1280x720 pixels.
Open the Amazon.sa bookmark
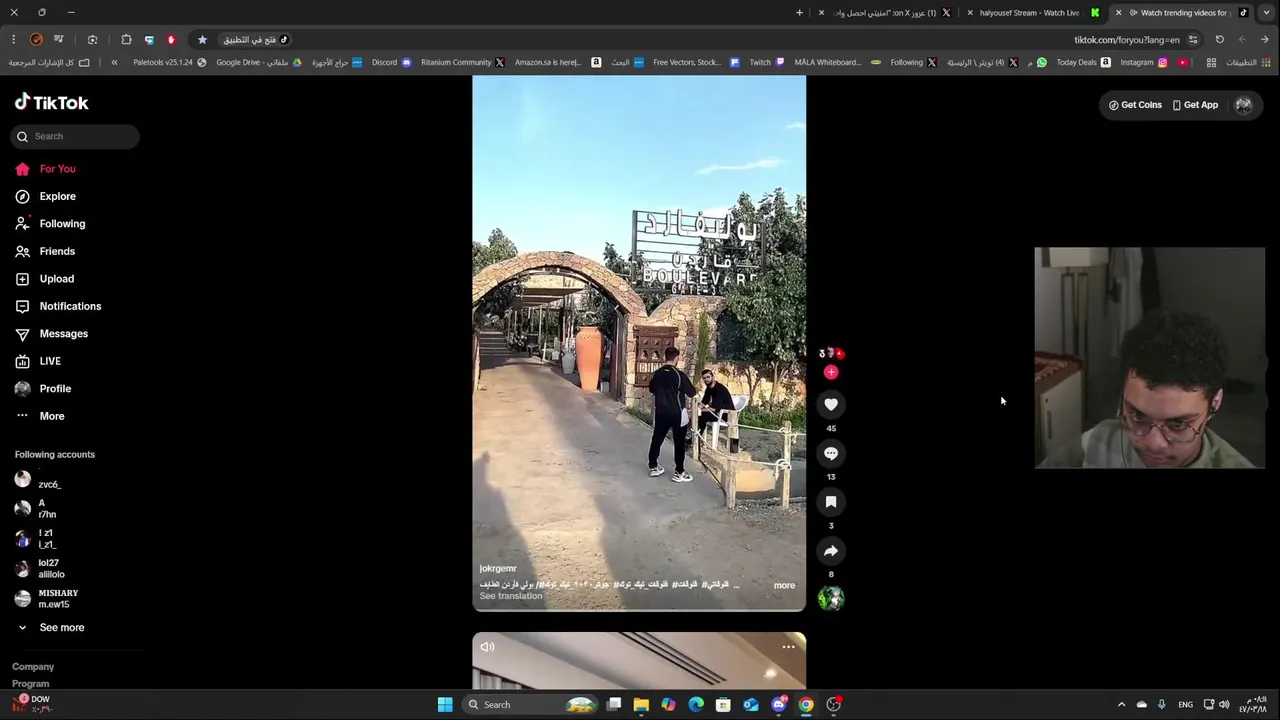tap(558, 62)
